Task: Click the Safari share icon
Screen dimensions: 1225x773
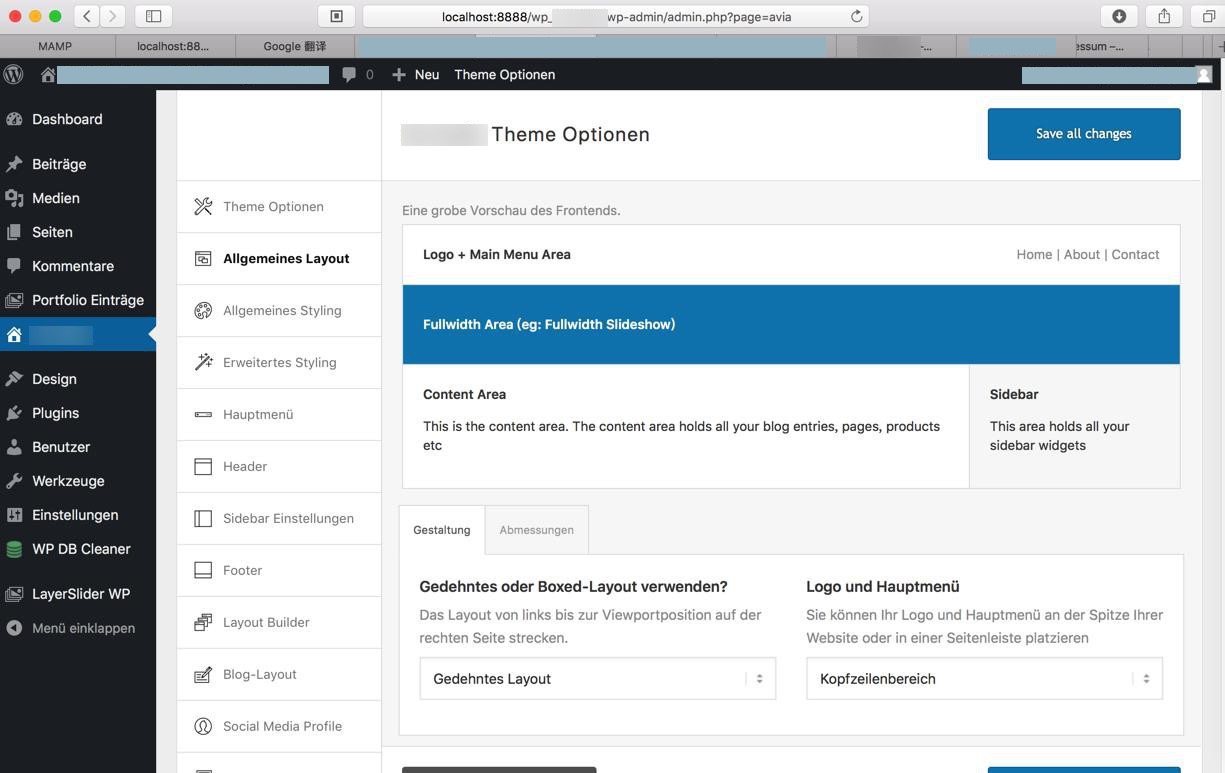Action: (1164, 16)
